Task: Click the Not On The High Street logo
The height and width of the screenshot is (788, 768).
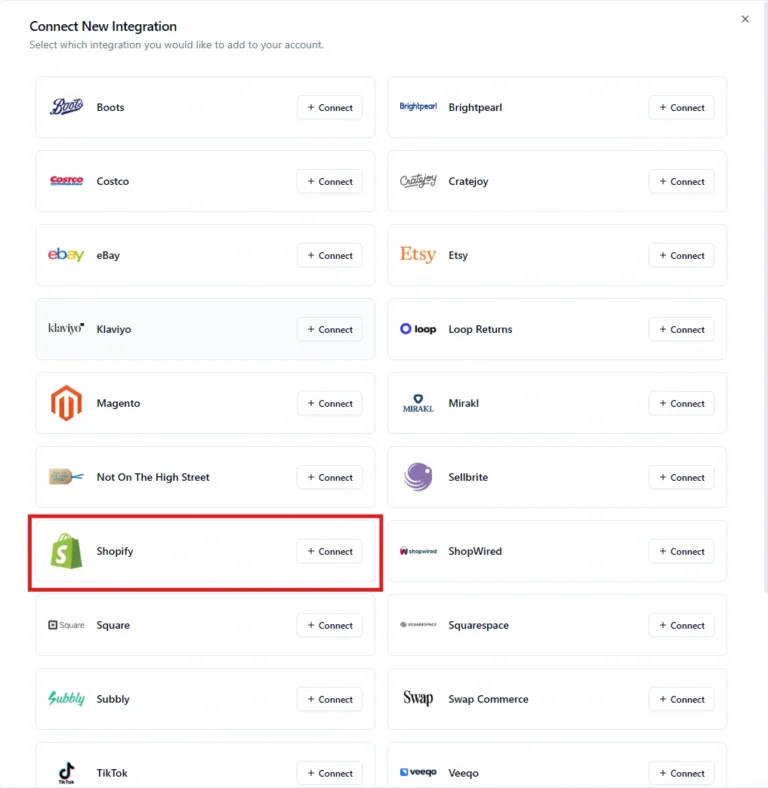Action: 66,476
